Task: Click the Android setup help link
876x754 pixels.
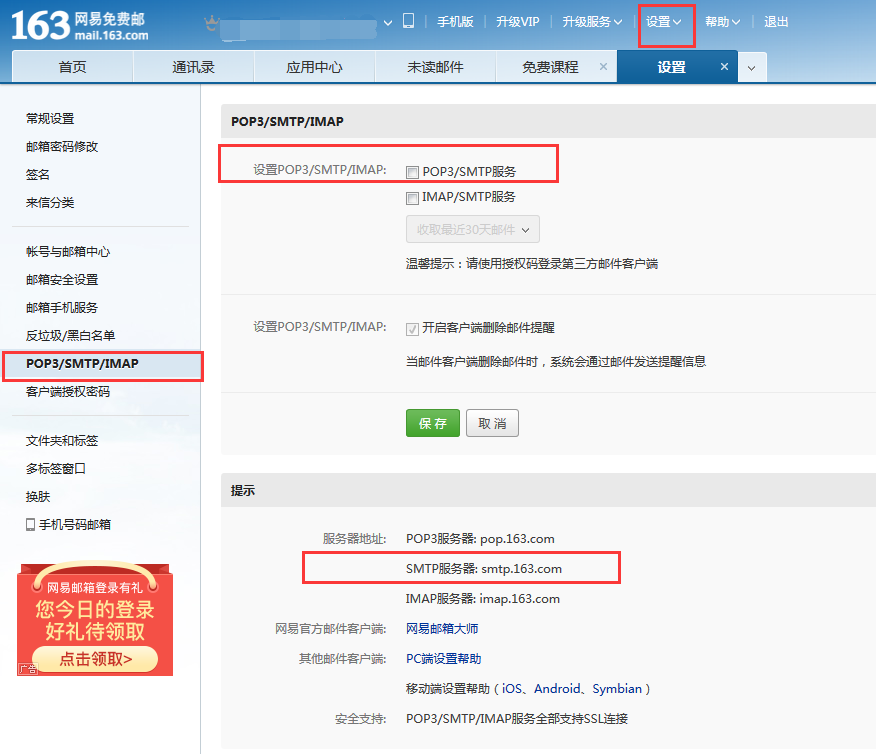Action: [x=557, y=689]
